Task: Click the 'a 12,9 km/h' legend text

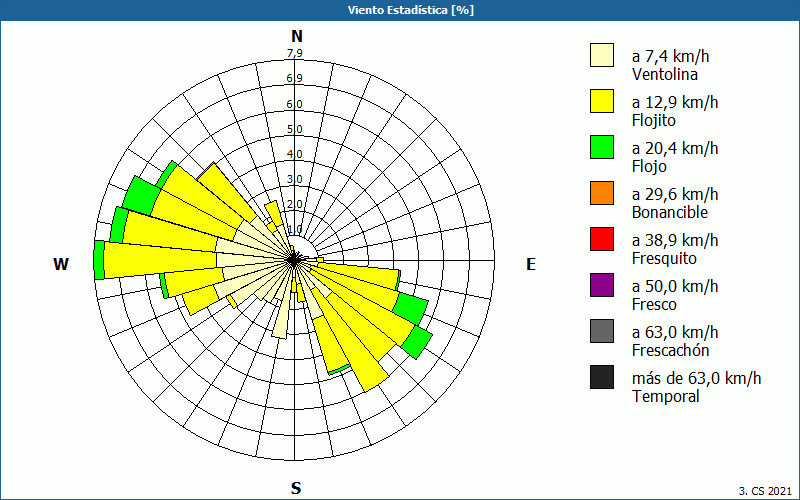Action: coord(675,103)
